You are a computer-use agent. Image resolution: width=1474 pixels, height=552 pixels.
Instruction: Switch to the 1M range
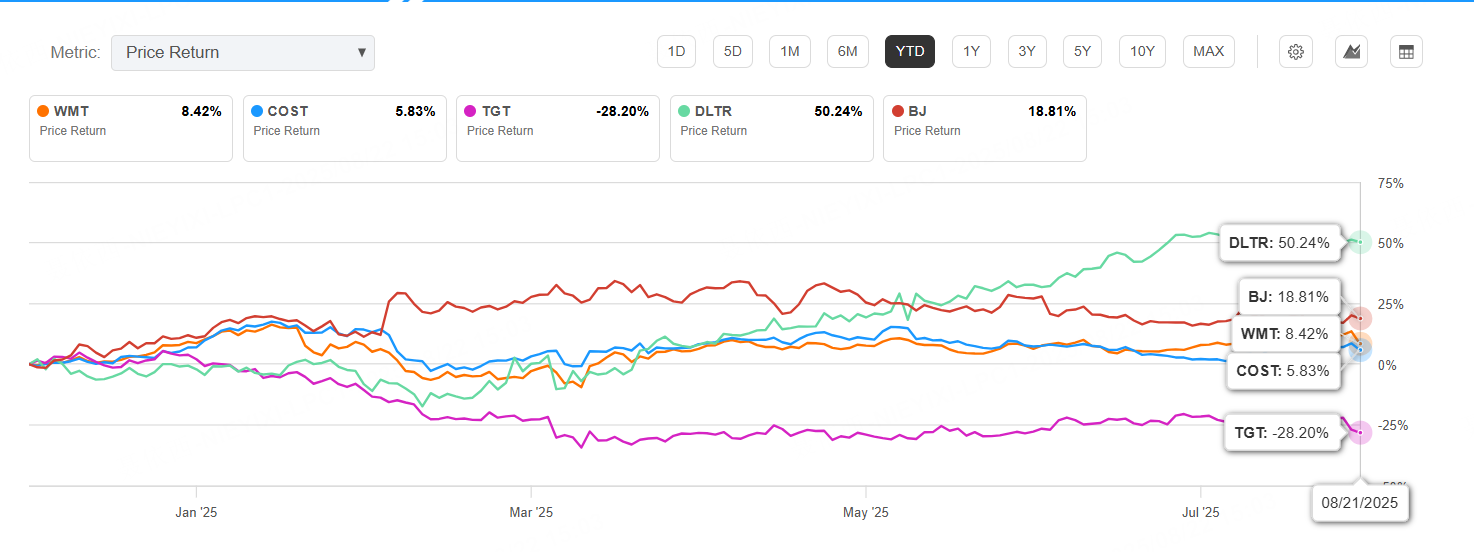(x=789, y=52)
